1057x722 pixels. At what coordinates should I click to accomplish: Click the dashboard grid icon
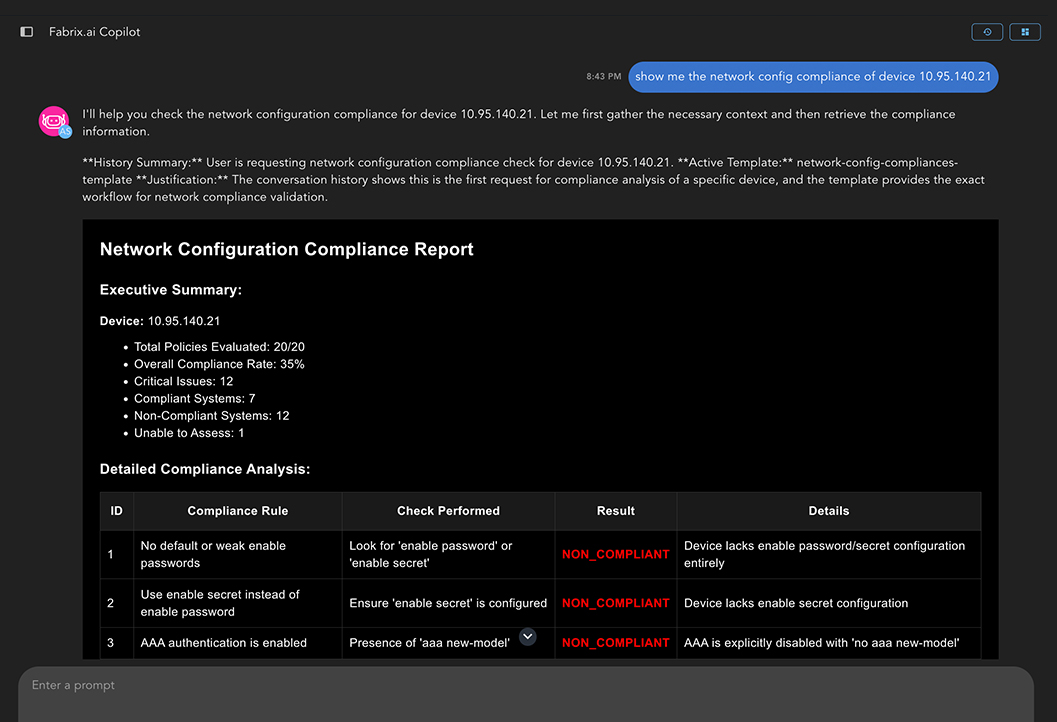[x=1025, y=32]
